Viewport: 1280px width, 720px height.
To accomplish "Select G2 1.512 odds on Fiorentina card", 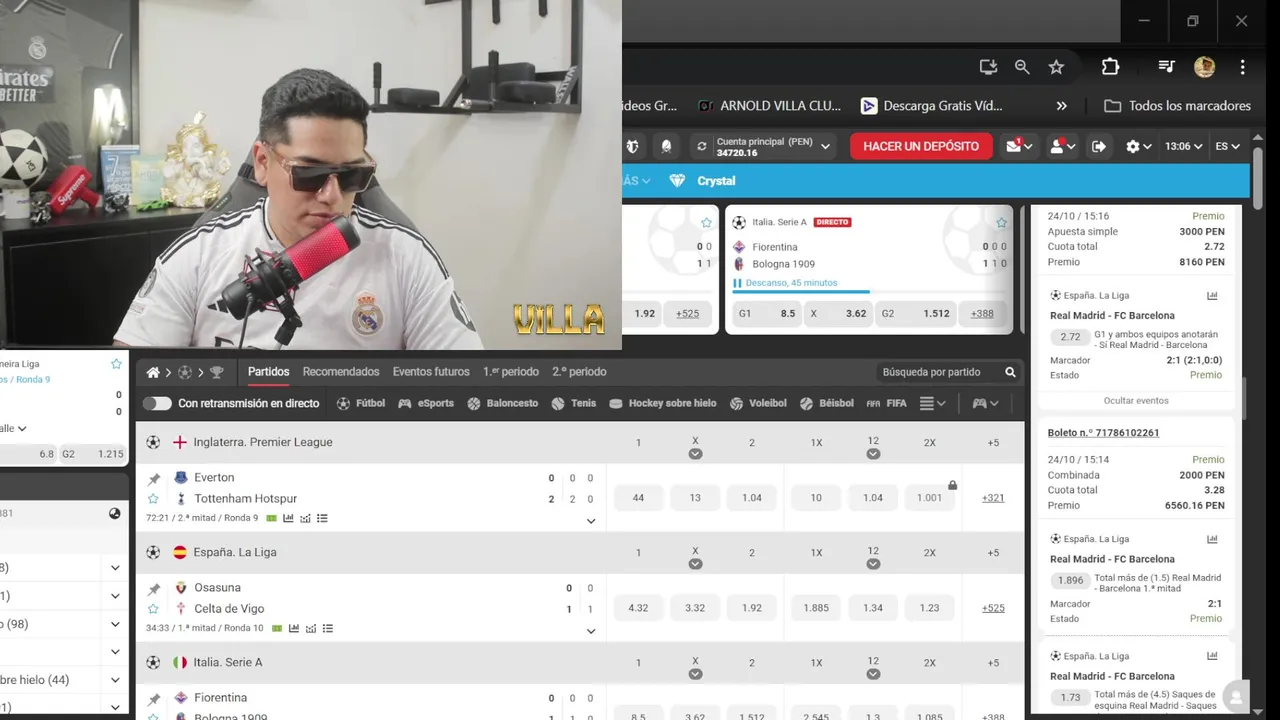I will tap(915, 313).
